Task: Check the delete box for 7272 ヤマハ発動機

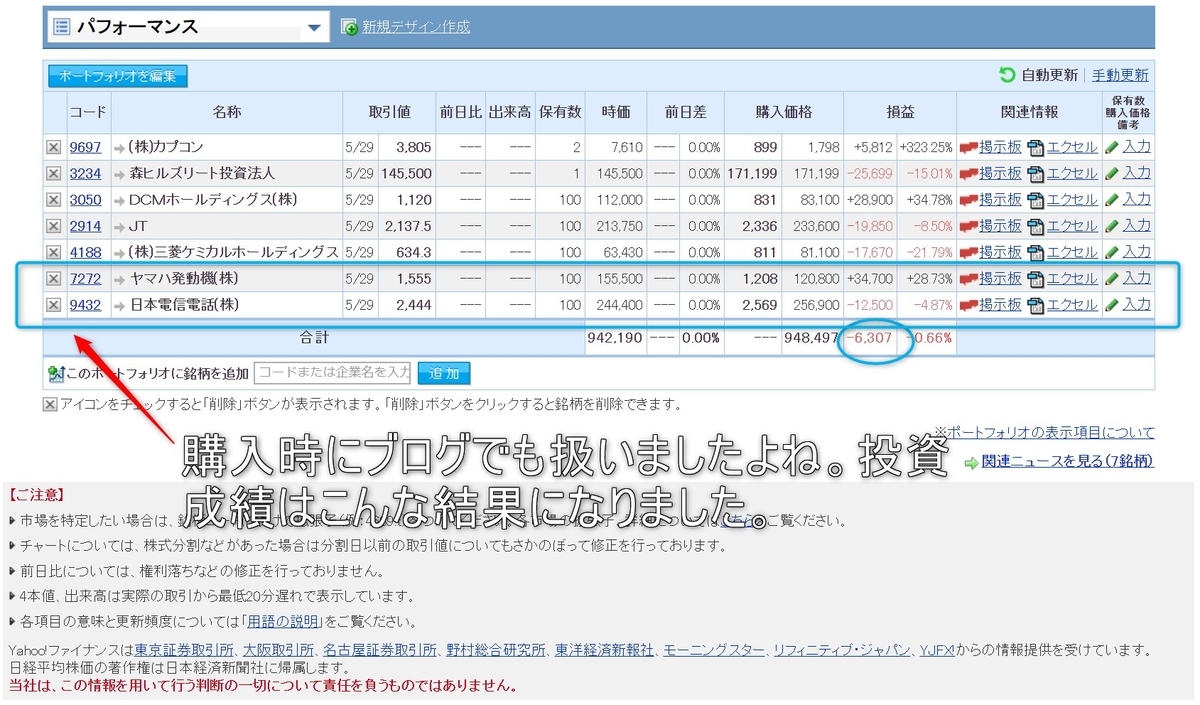Action: click(x=53, y=278)
